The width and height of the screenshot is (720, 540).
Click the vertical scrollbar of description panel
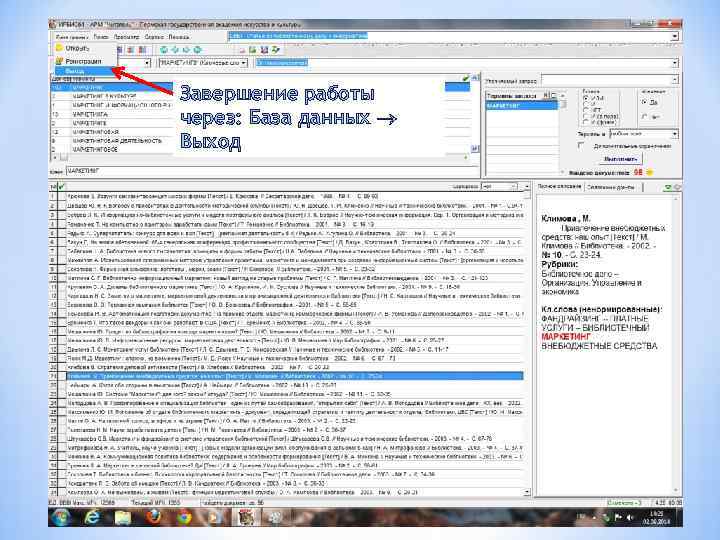[x=675, y=344]
